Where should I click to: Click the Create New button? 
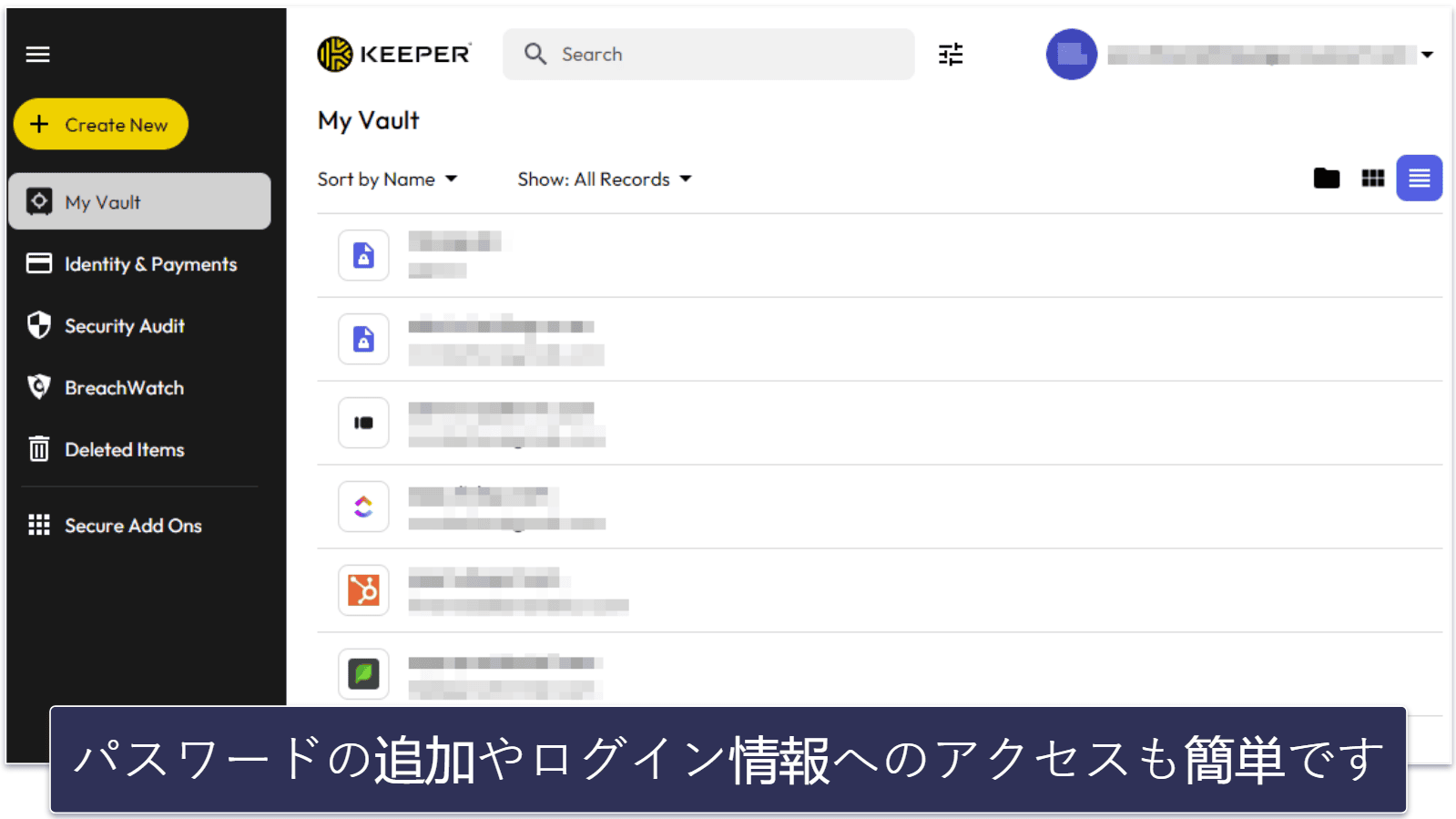pos(101,124)
